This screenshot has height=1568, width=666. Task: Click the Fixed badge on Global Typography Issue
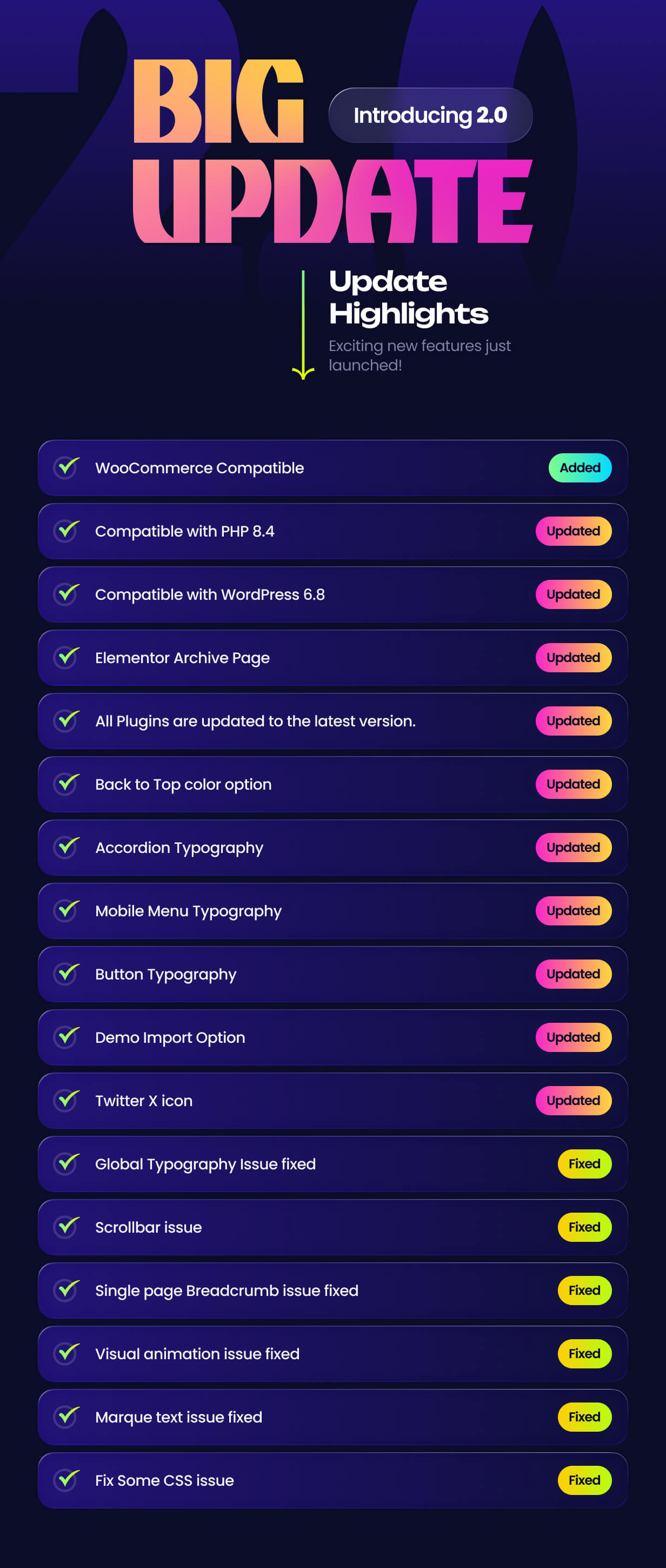(584, 1164)
